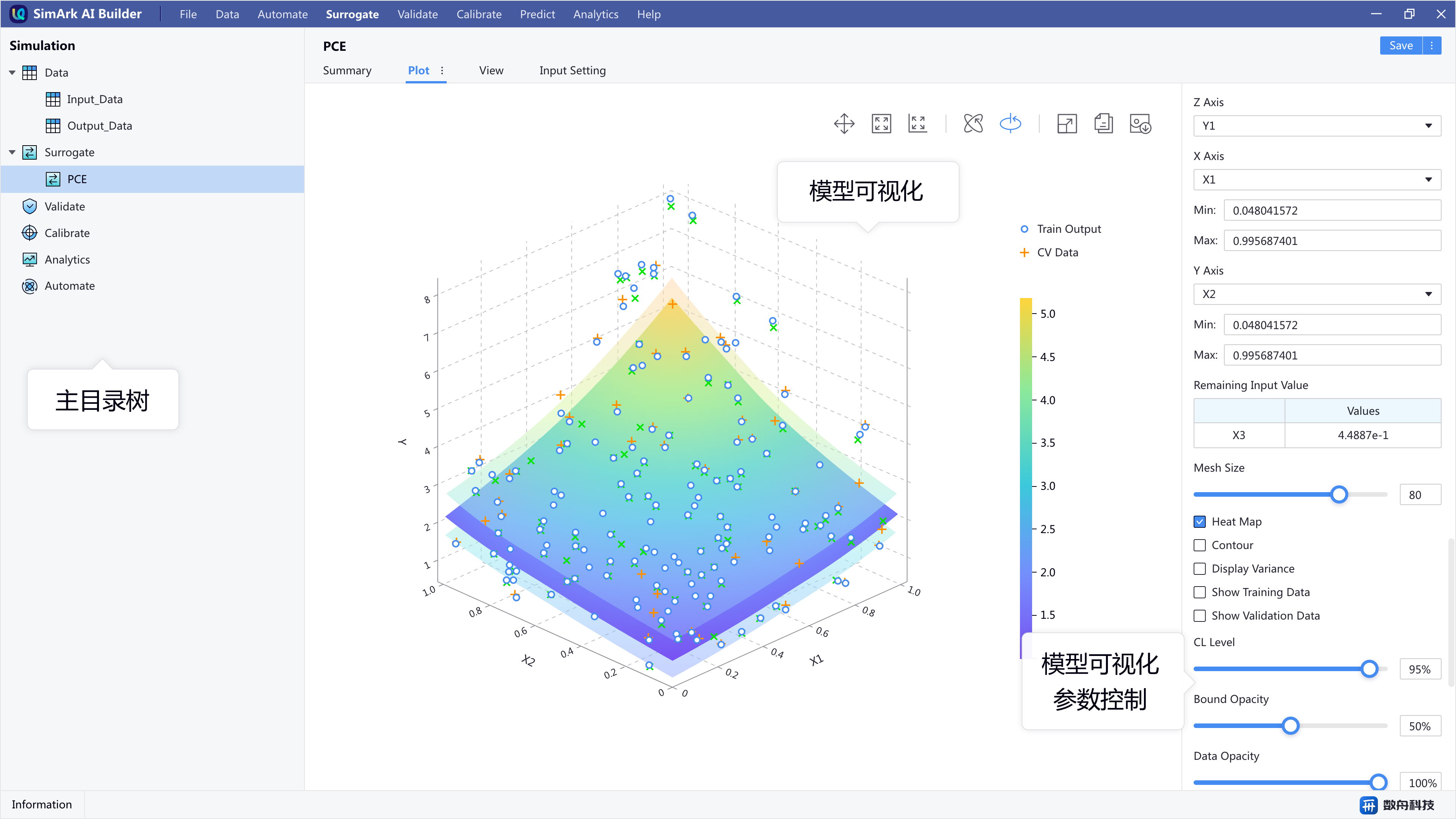Click the Data Opacity slider handle
Viewport: 1456px width, 819px height.
point(1379,783)
